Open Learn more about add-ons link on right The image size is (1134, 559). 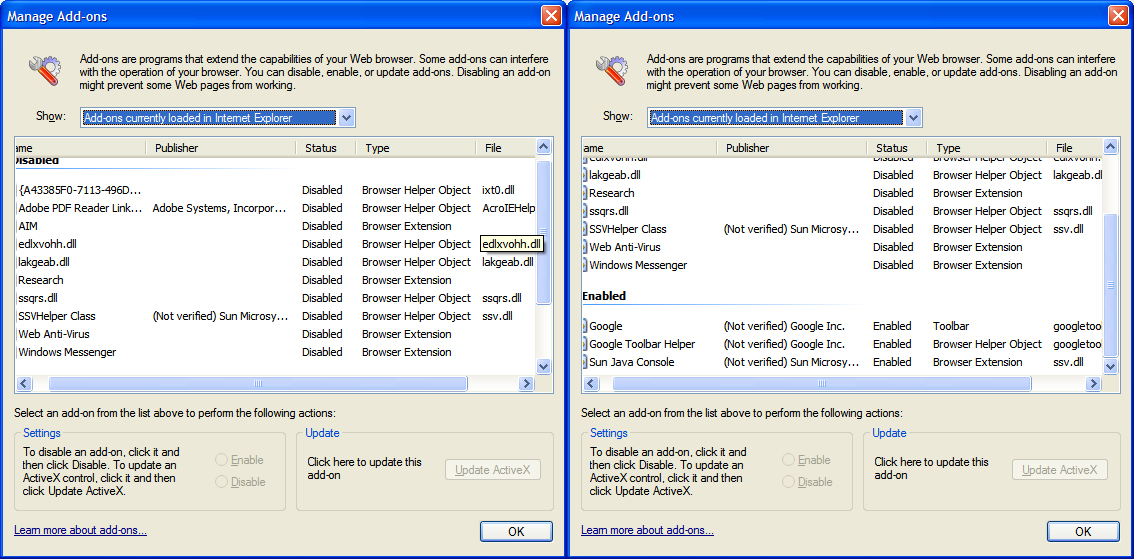pos(647,530)
